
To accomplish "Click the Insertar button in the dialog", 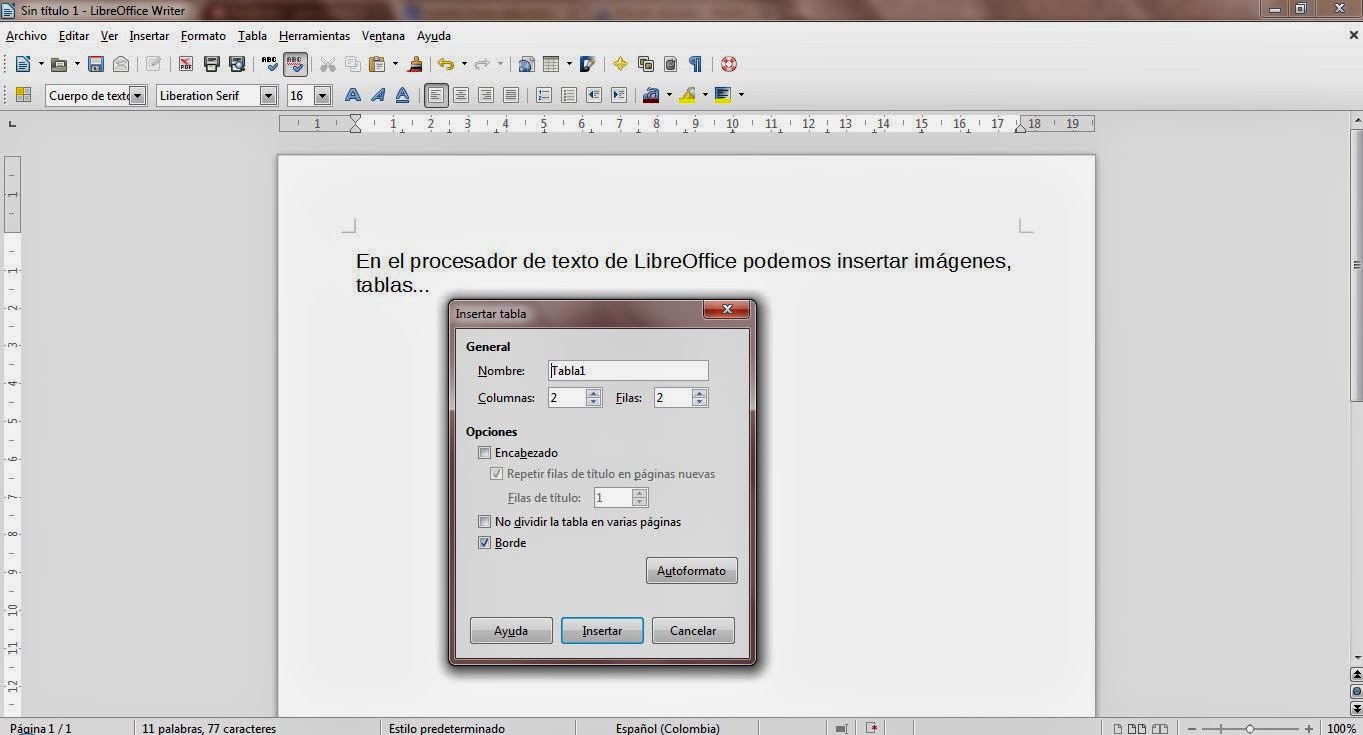I will click(x=602, y=631).
